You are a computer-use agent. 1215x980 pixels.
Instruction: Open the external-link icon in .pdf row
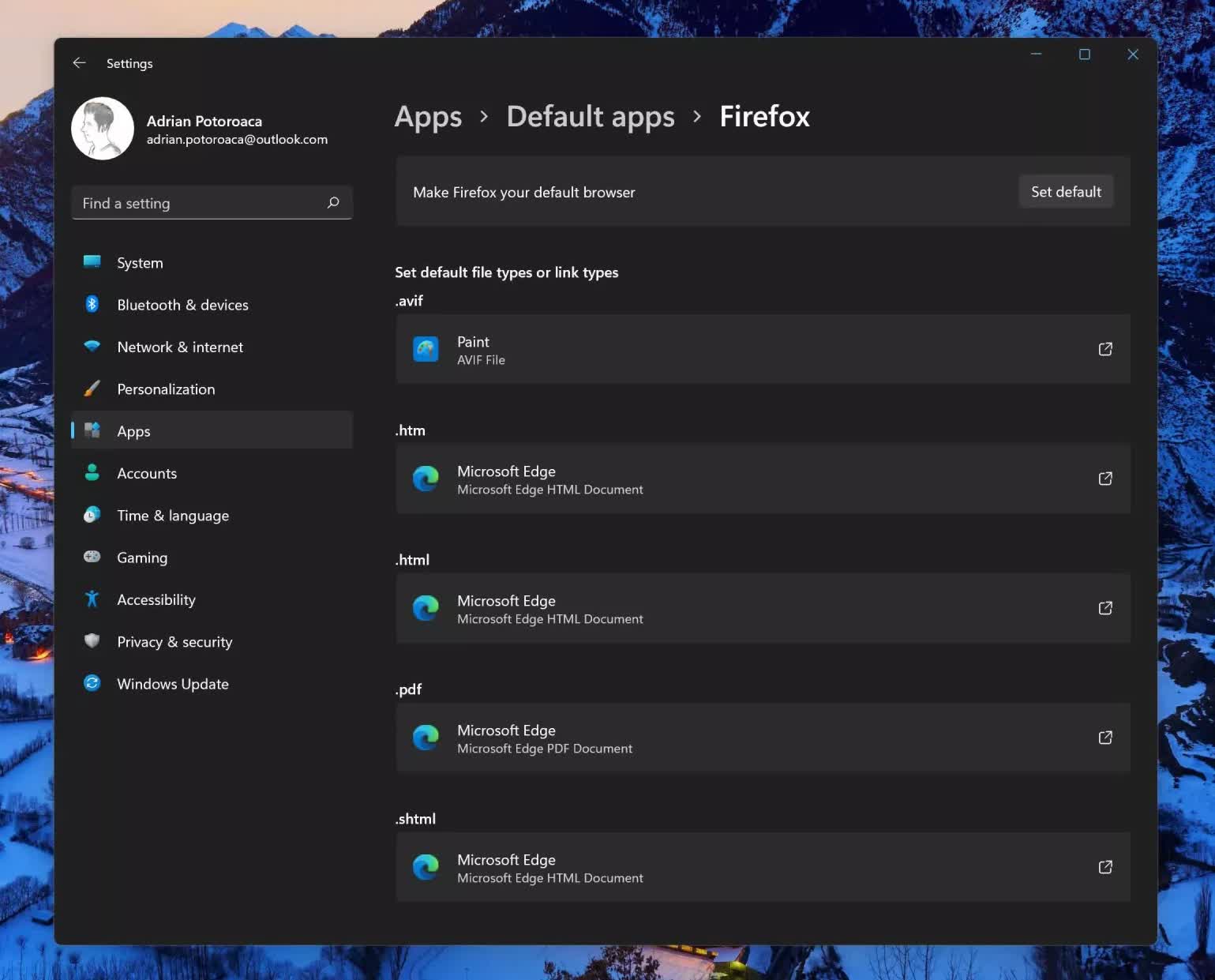tap(1105, 738)
